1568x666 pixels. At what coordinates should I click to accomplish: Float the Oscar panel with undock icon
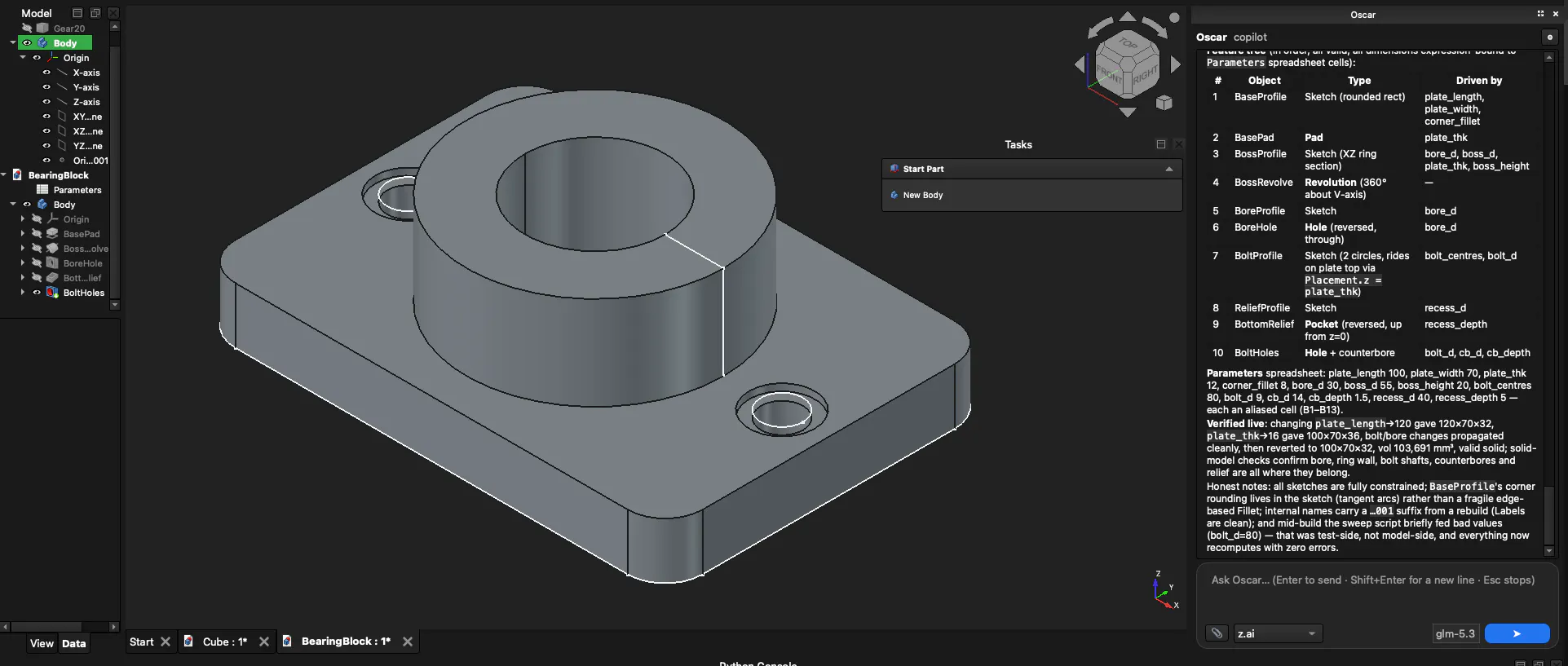tap(1540, 14)
